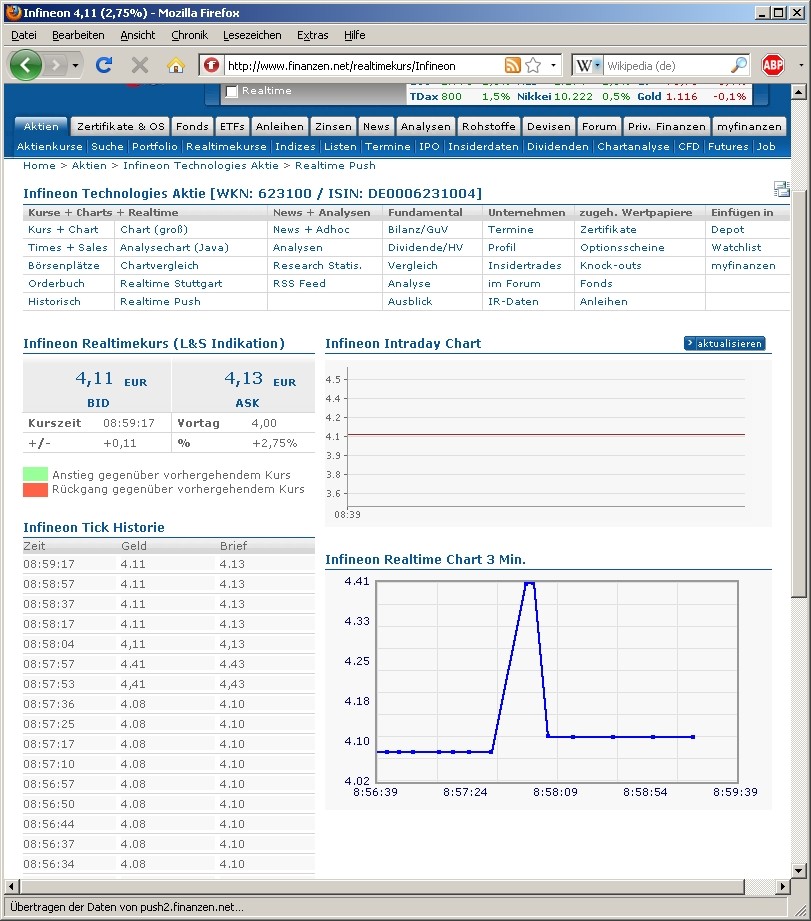811x921 pixels.
Task: Click the green Anstieg legend swatch
Action: pyautogui.click(x=35, y=474)
